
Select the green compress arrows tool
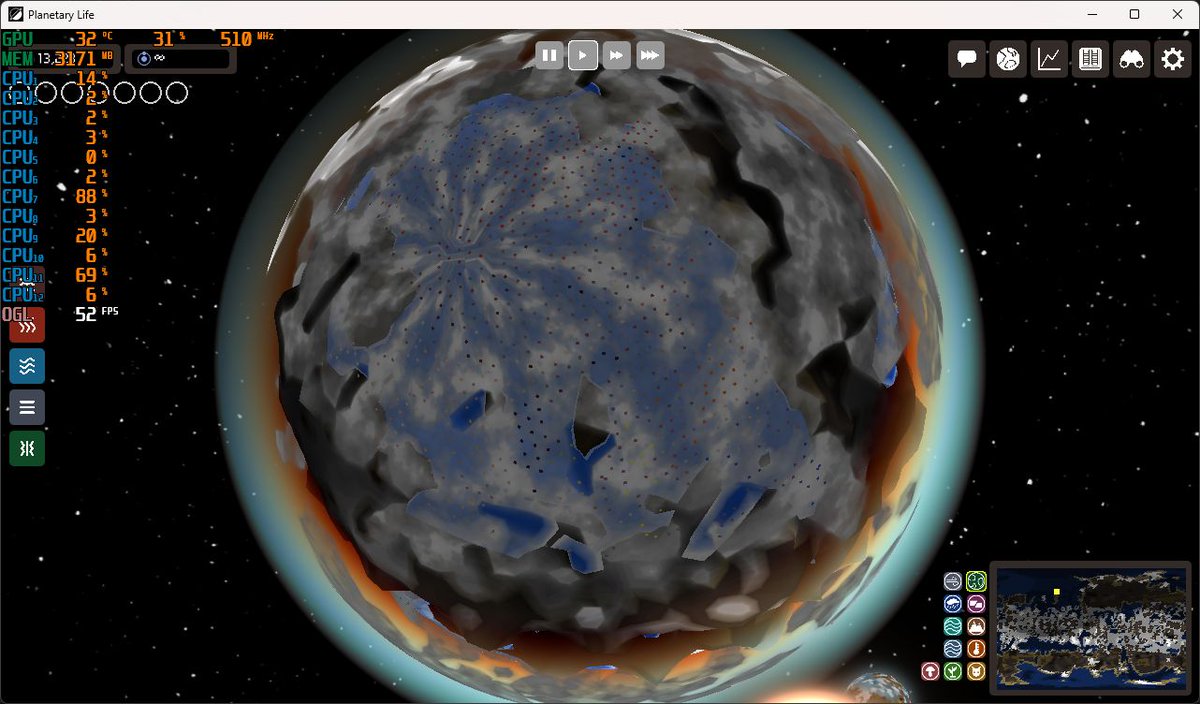[27, 448]
